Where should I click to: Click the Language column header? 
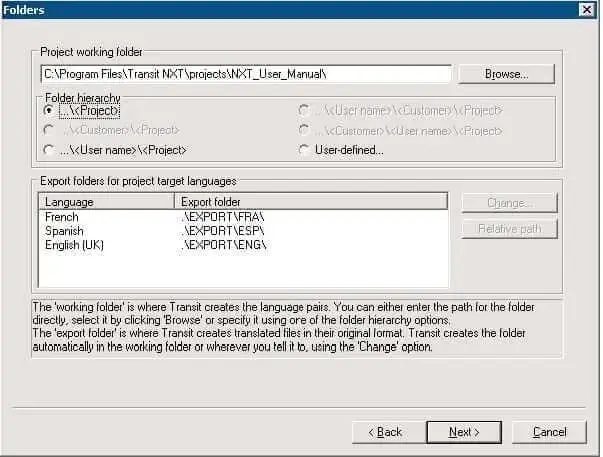[106, 201]
